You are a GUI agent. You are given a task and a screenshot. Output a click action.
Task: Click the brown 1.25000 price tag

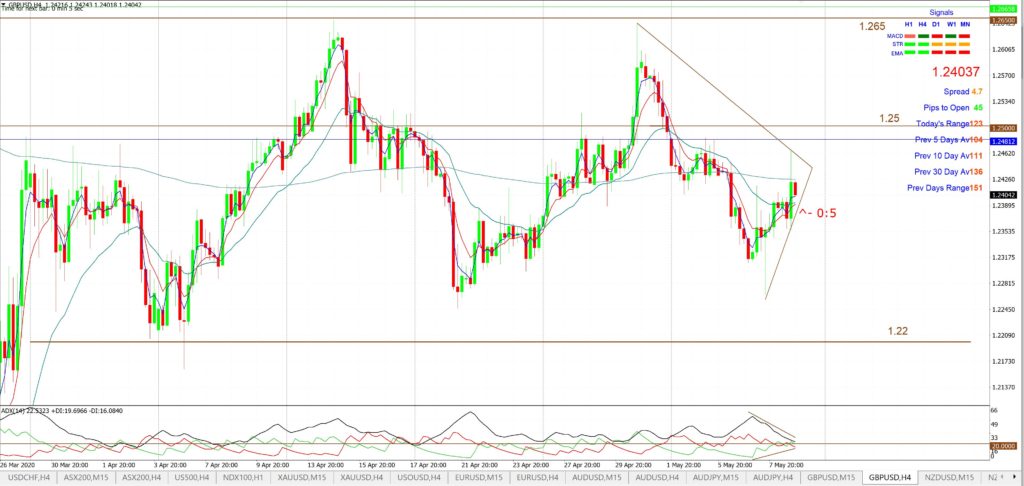pos(1002,129)
